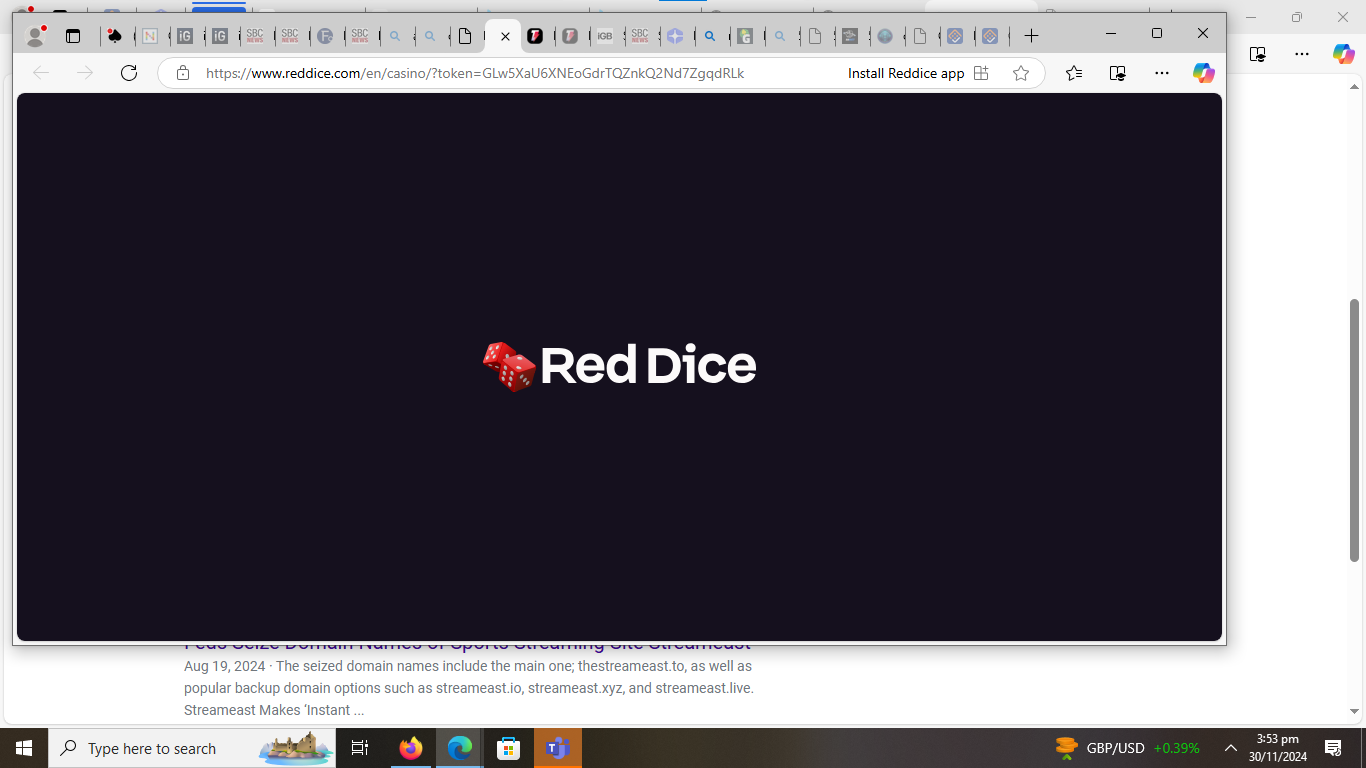Launch Firefox from the taskbar
This screenshot has height=768, width=1366.
410,748
